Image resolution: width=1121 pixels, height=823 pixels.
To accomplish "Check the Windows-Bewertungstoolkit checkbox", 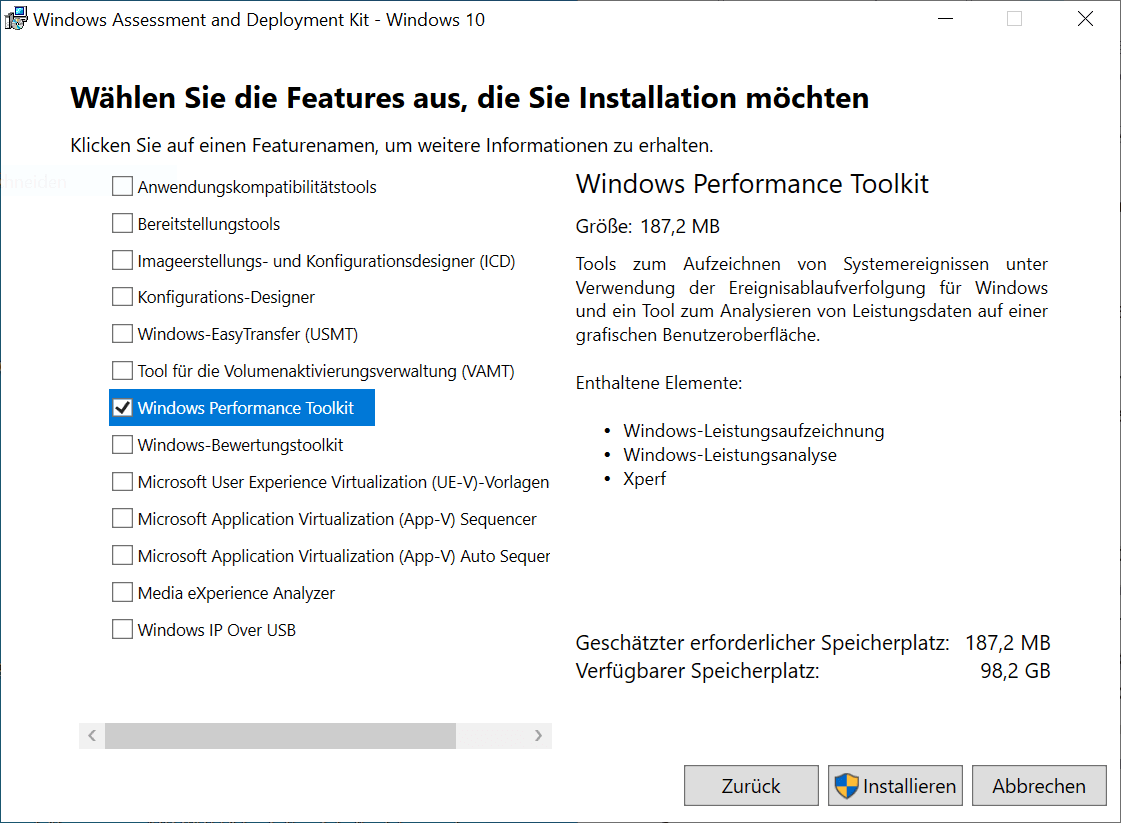I will (x=122, y=445).
